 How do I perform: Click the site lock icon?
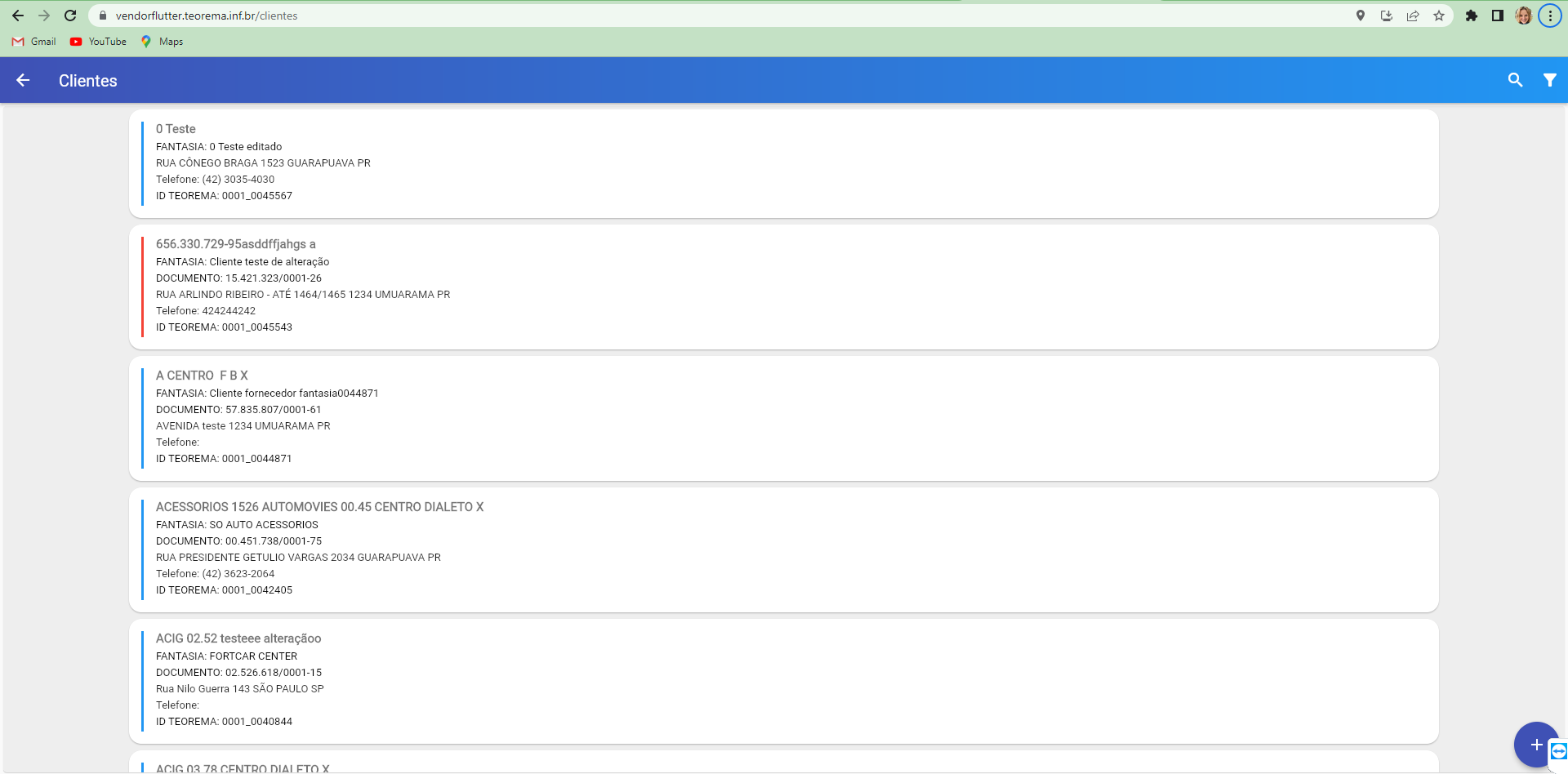click(x=103, y=16)
